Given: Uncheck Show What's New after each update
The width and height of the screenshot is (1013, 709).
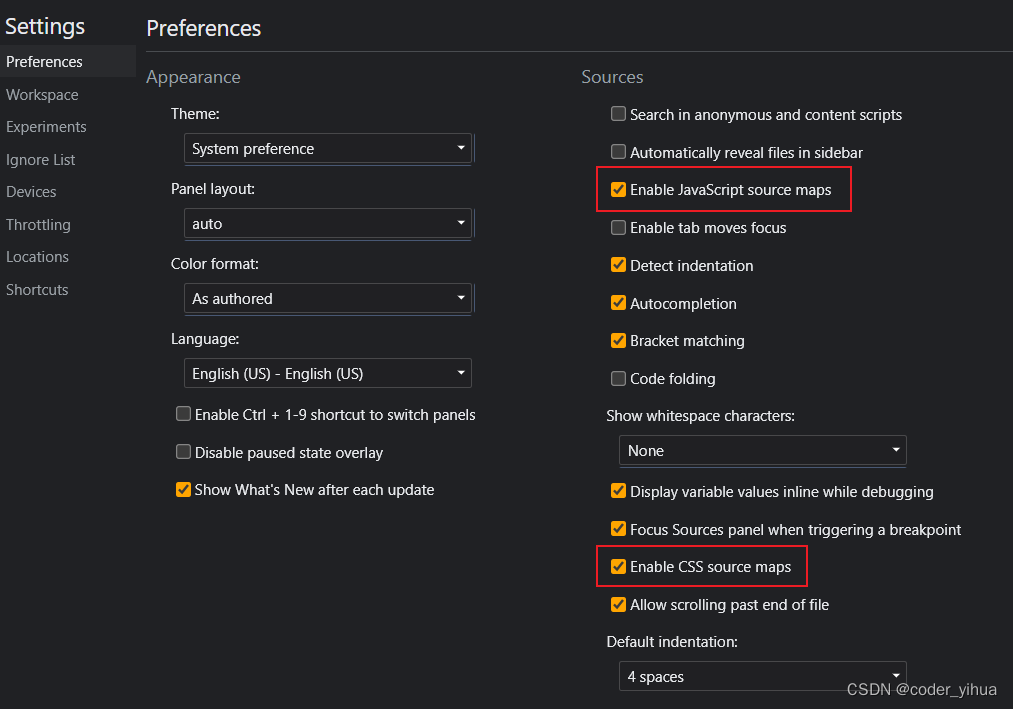Looking at the screenshot, I should (183, 490).
